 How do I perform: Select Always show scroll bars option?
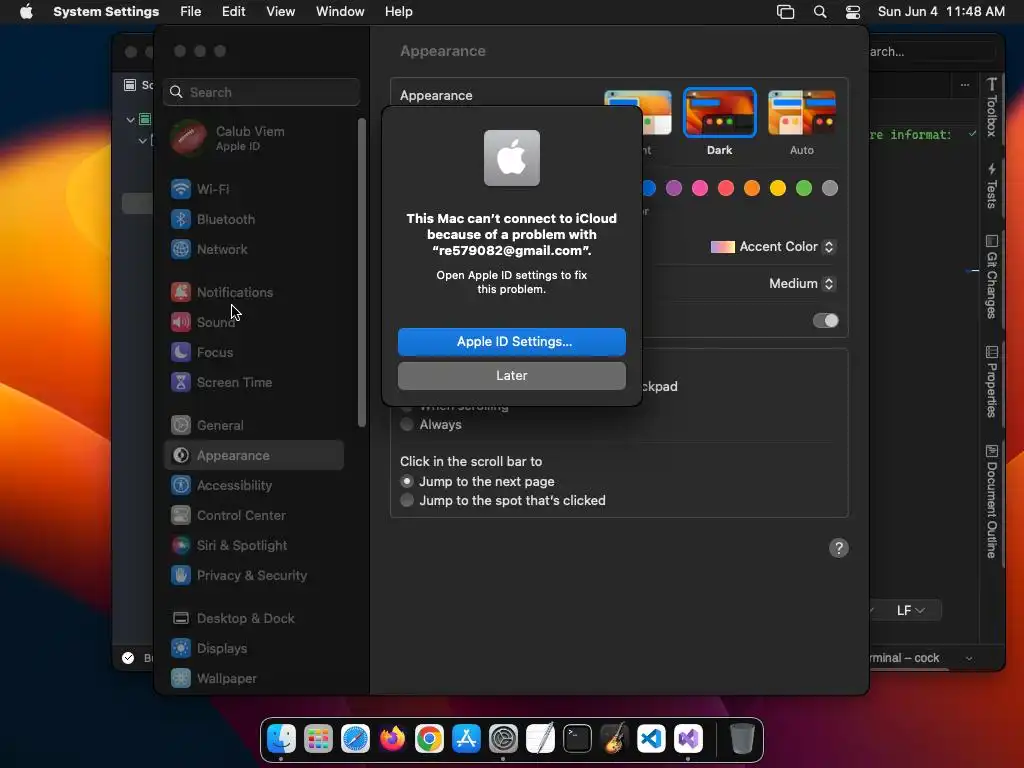[x=407, y=424]
